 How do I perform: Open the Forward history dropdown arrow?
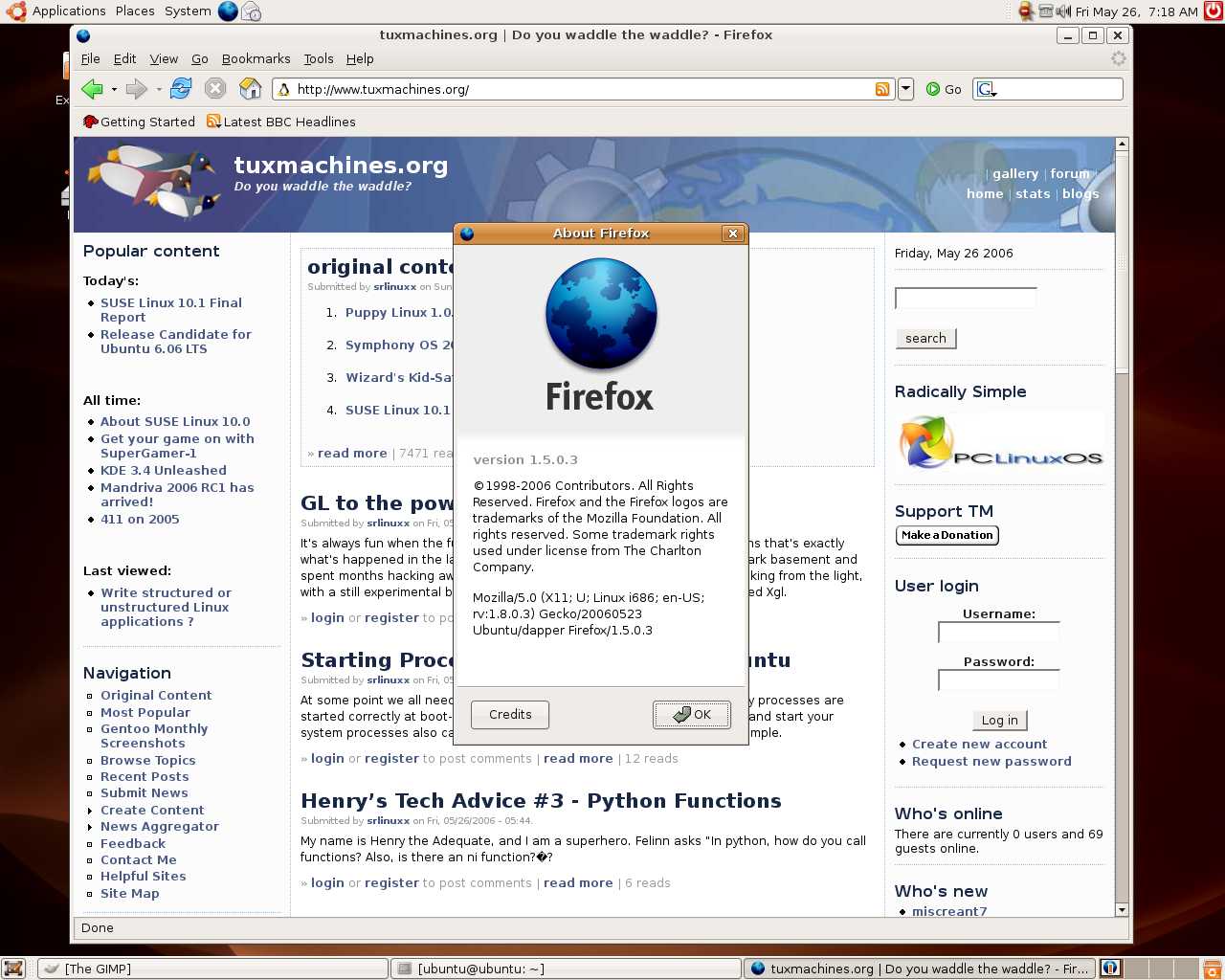pos(159,89)
